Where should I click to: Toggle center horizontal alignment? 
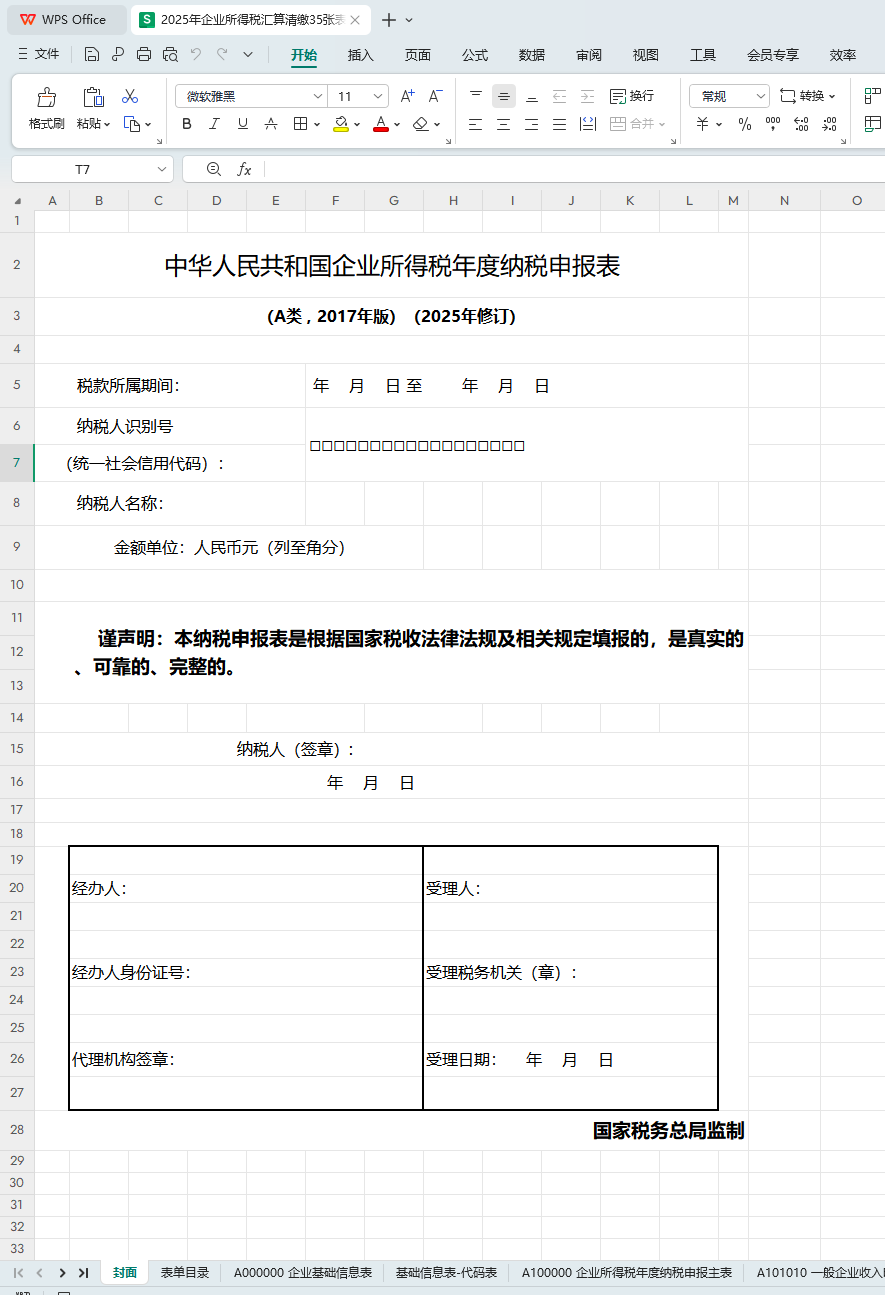click(x=504, y=124)
